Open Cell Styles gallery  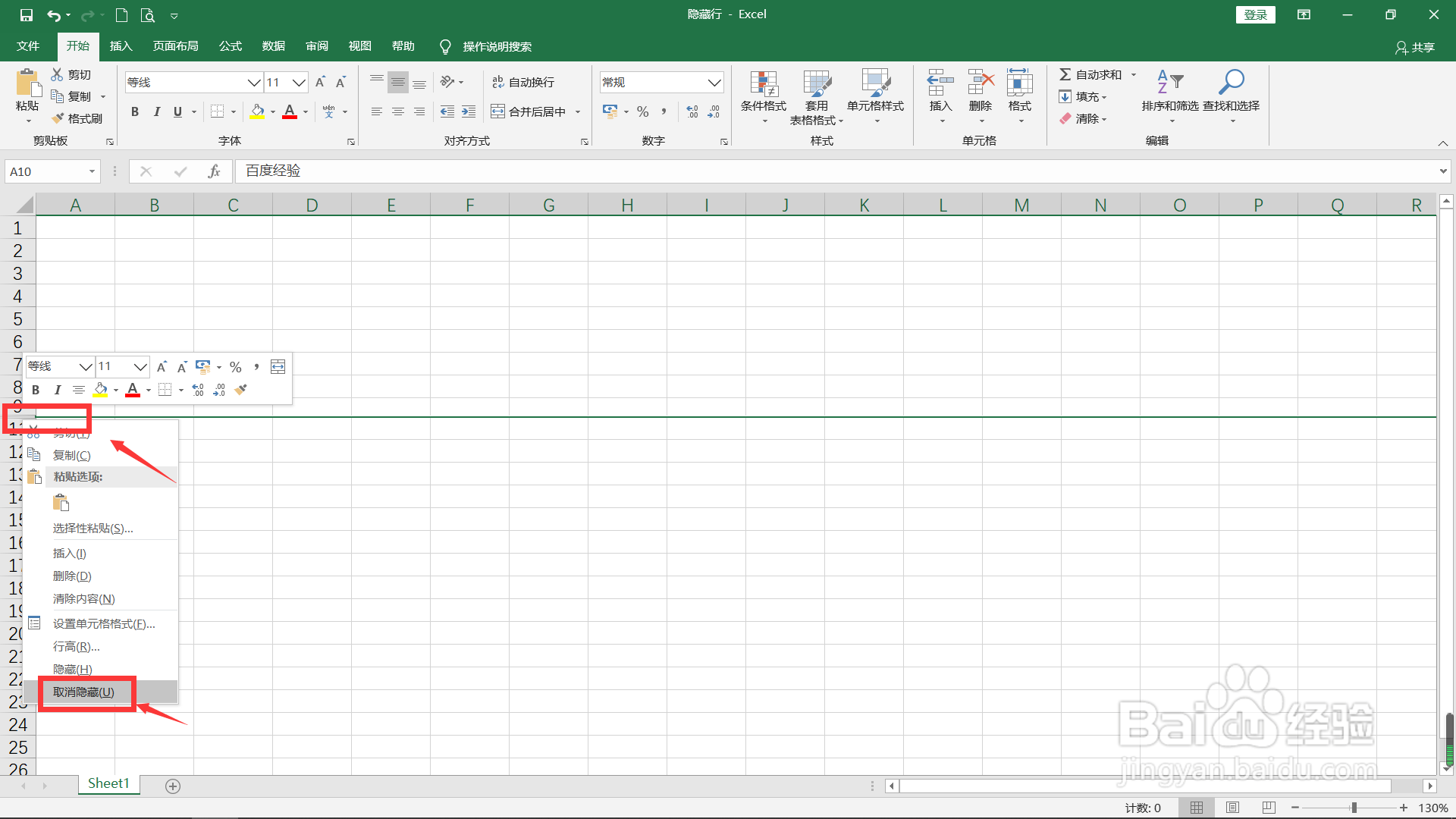point(876,97)
